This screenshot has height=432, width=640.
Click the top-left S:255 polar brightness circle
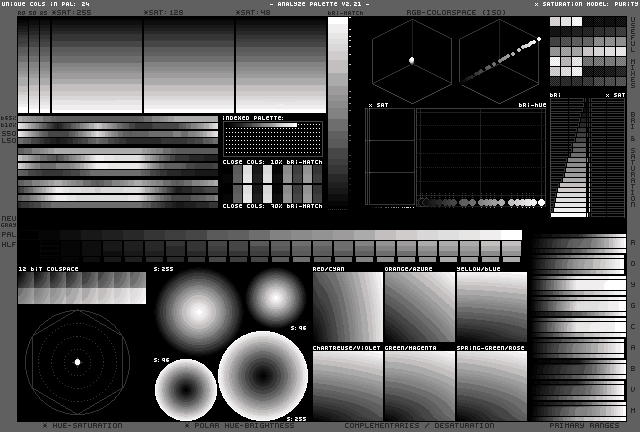pyautogui.click(x=197, y=310)
